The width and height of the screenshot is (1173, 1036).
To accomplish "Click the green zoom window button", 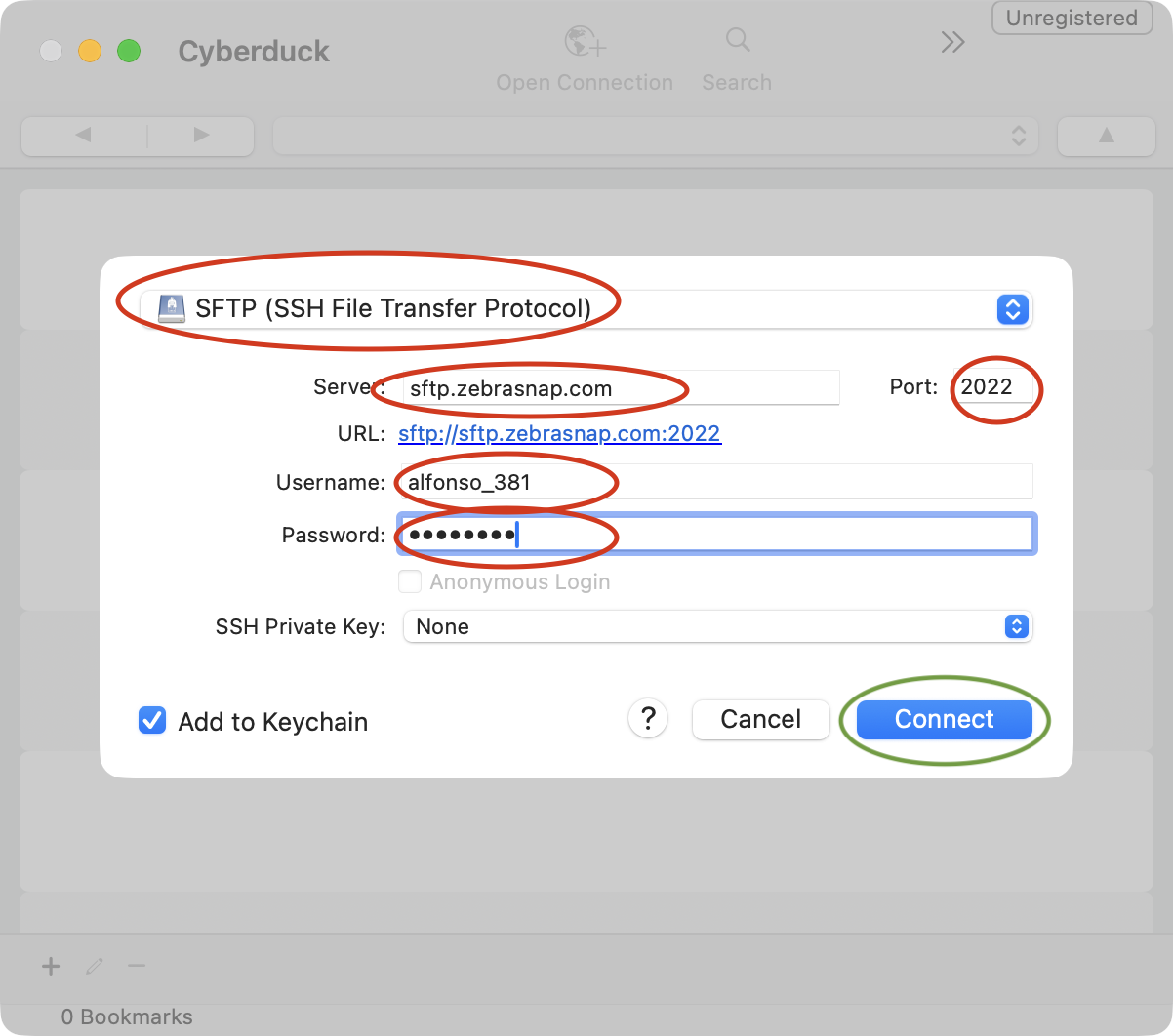I will point(129,51).
